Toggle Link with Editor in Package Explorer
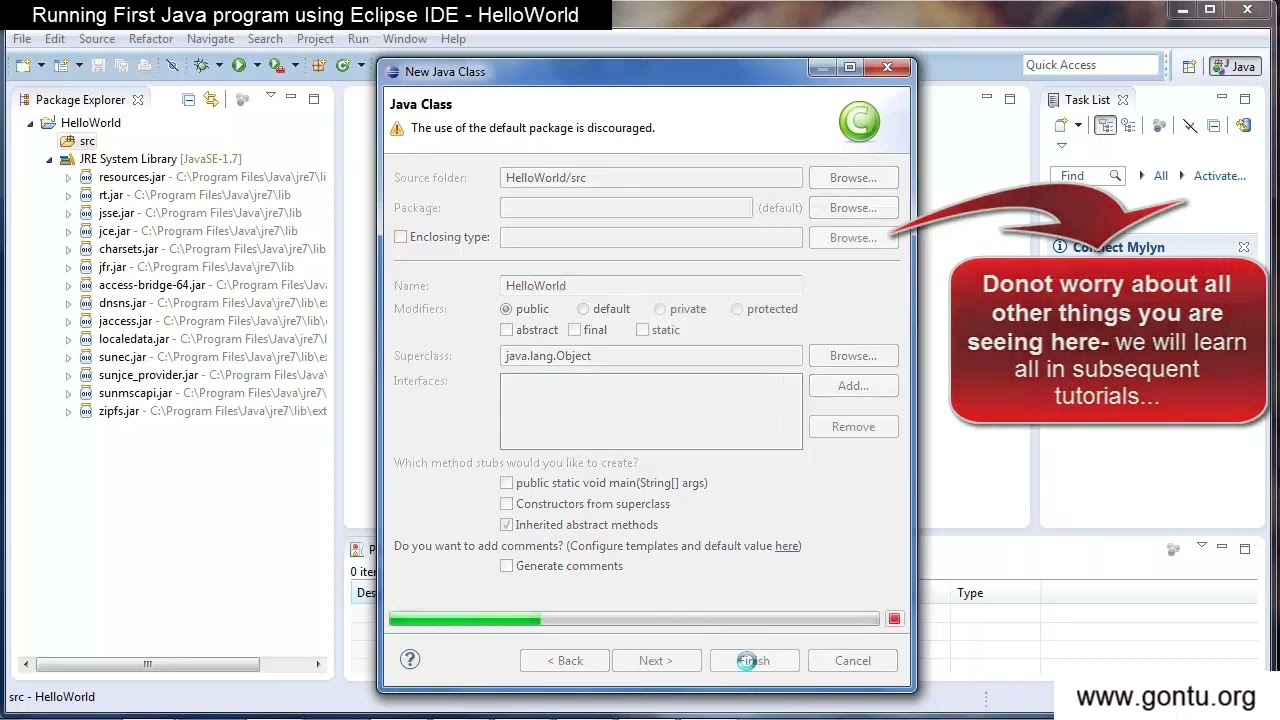This screenshot has height=720, width=1280. [x=211, y=99]
